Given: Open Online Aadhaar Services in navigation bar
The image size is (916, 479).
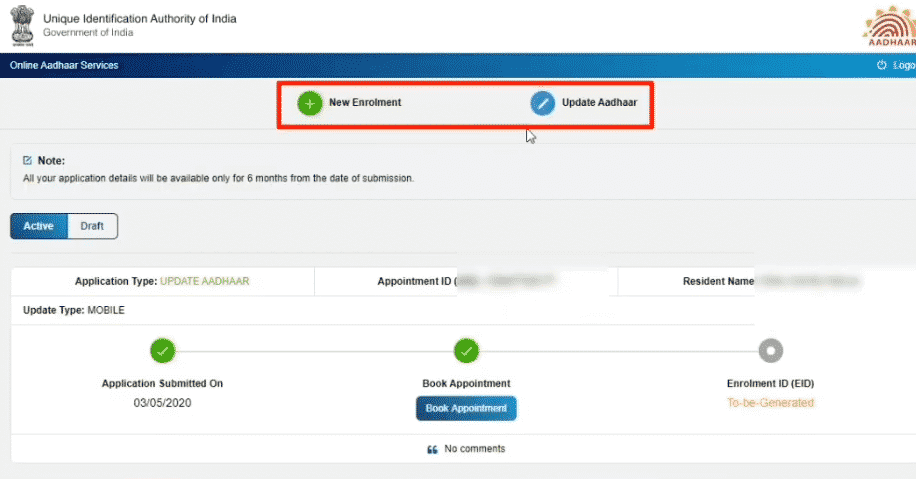Looking at the screenshot, I should pyautogui.click(x=64, y=66).
